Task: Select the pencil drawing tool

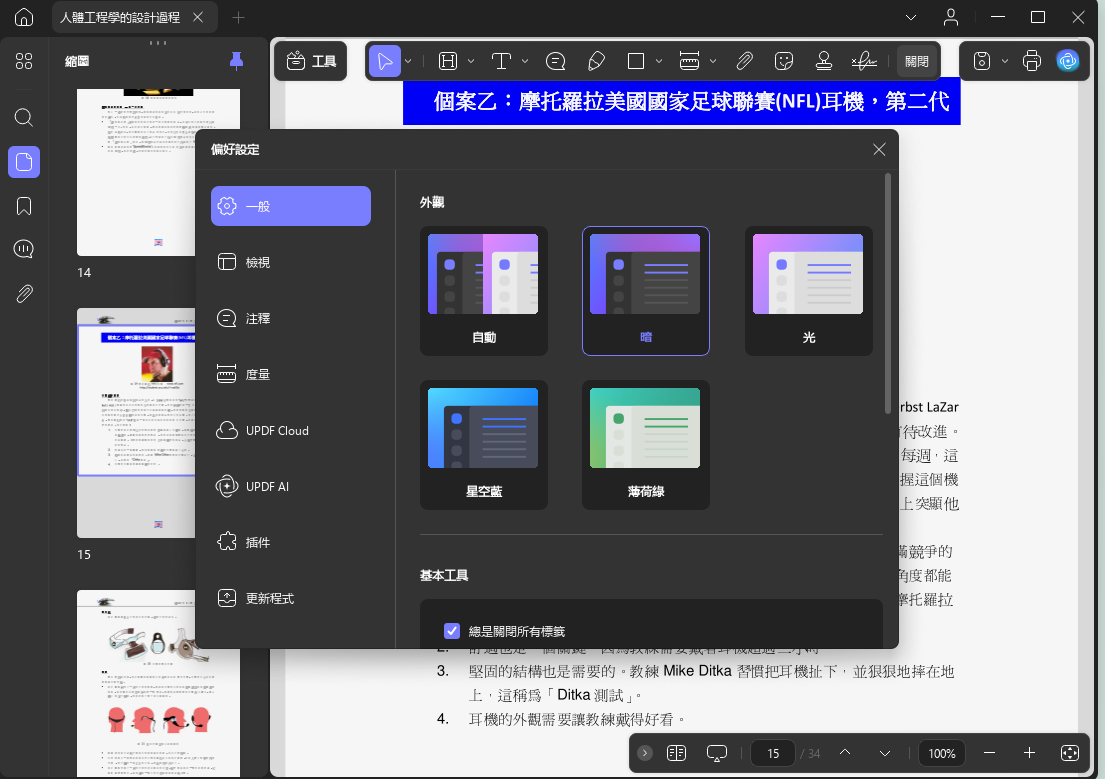Action: (596, 61)
